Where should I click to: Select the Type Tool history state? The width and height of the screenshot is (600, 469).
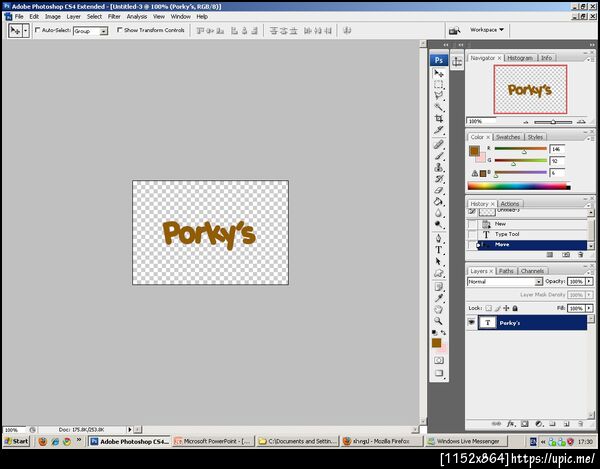[x=532, y=234]
